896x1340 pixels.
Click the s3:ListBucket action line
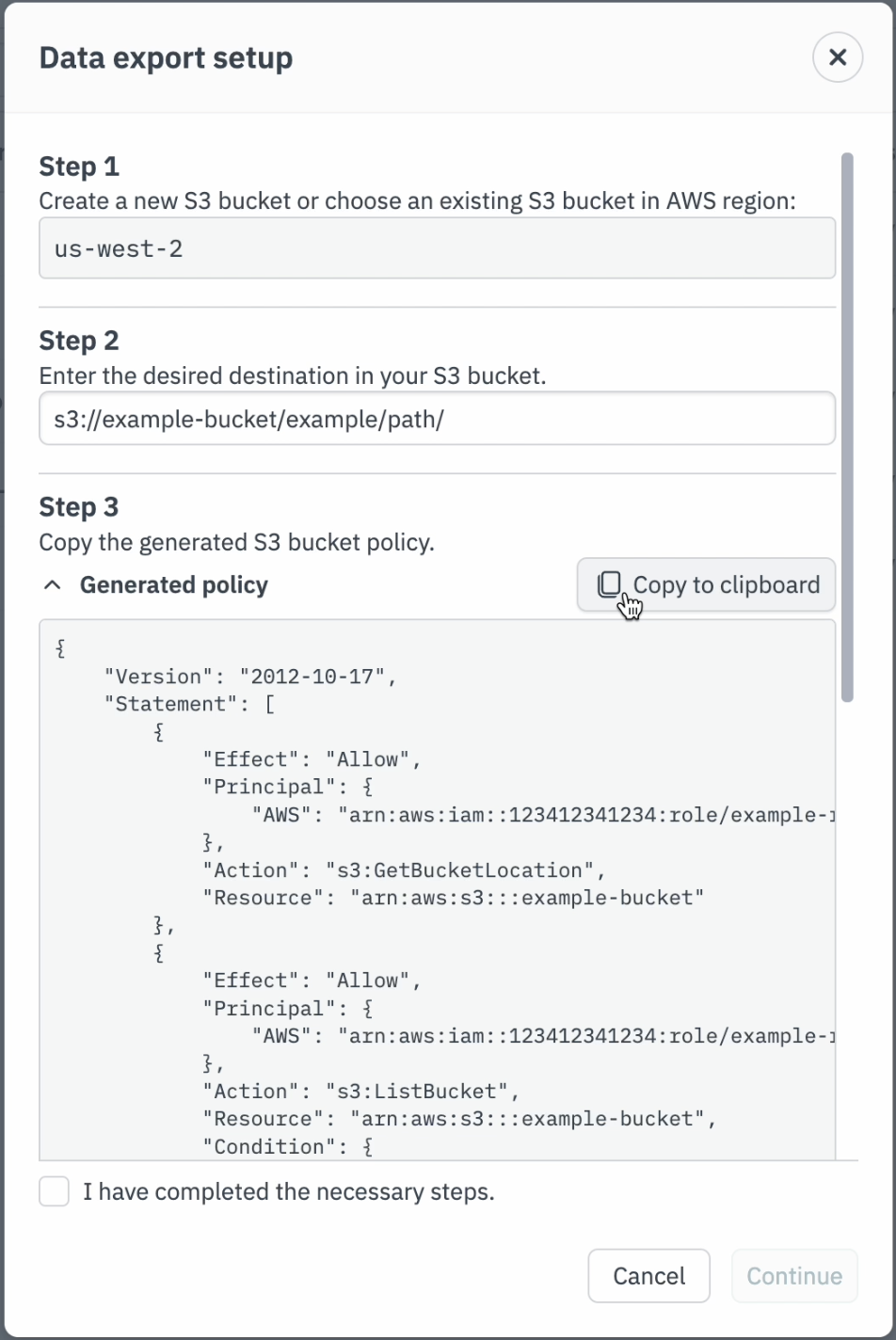tap(361, 1092)
